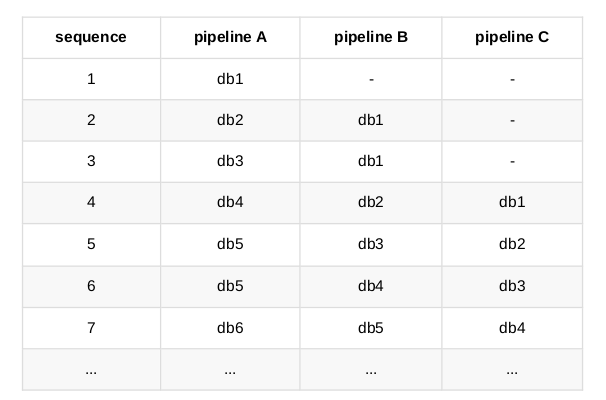The image size is (606, 400).
Task: Select db1 in pipeline C column
Action: (511, 203)
